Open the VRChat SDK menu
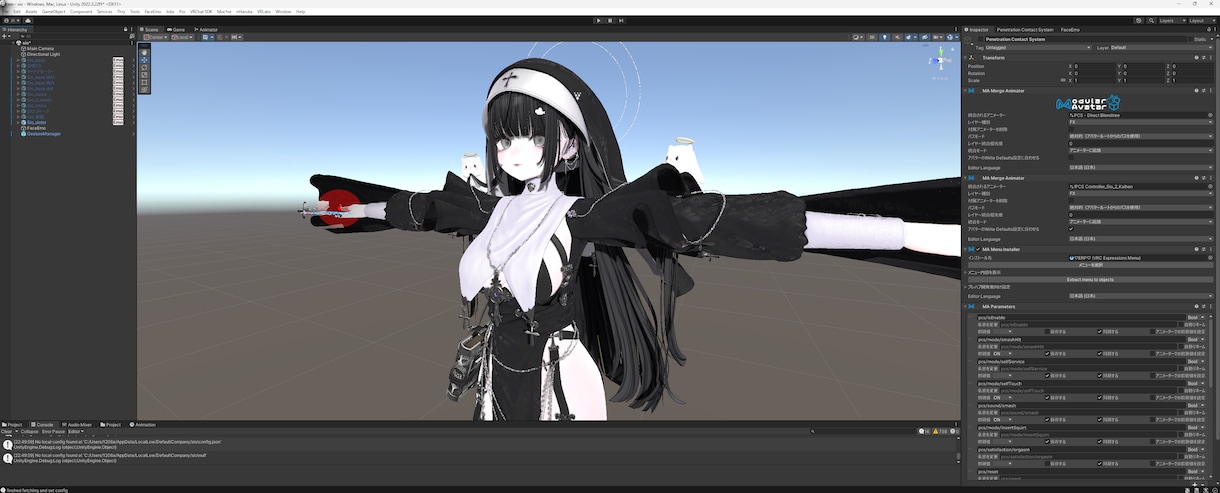Screen dimensions: 1220x493 [201, 11]
